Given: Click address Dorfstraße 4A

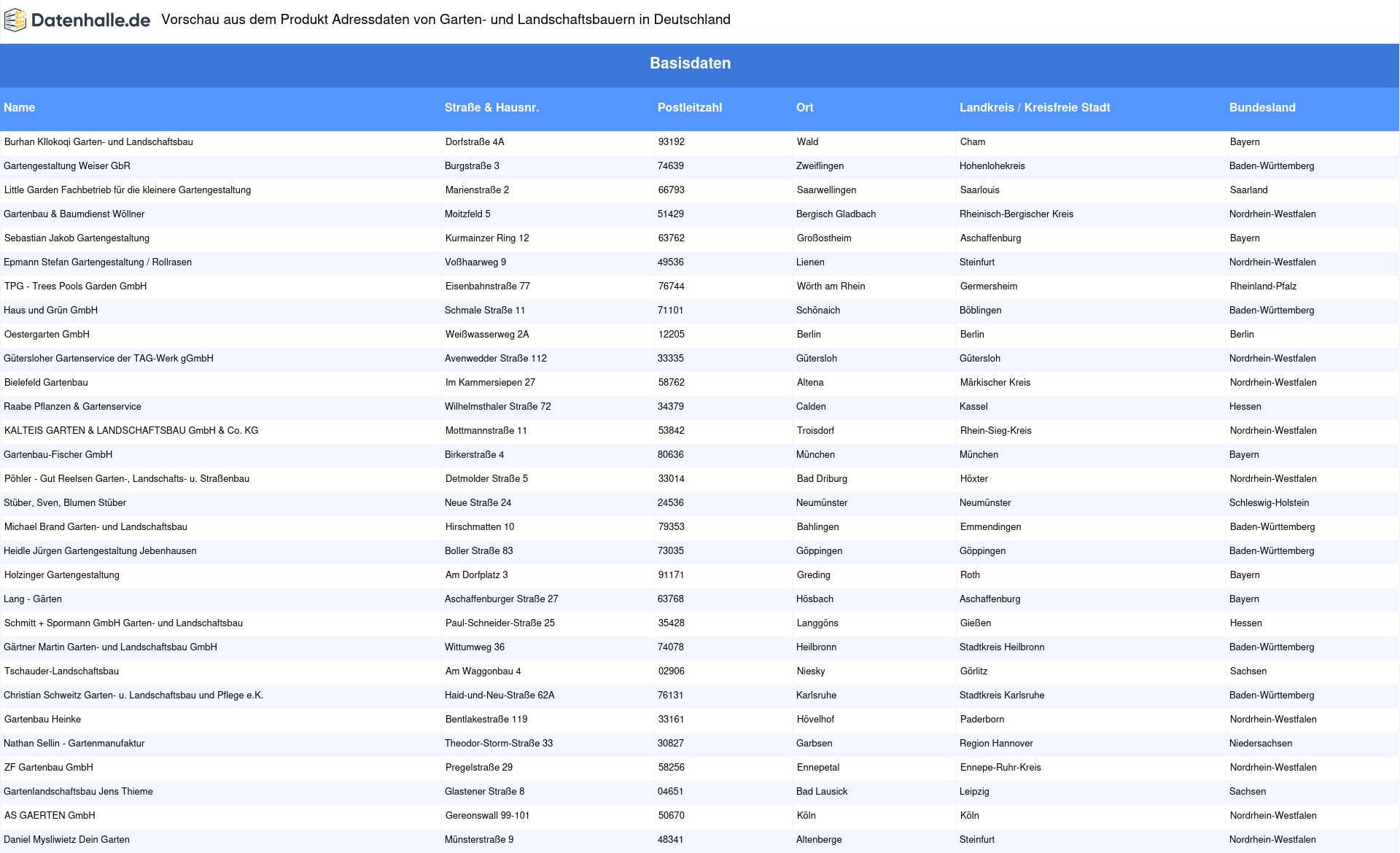Looking at the screenshot, I should (x=475, y=142).
